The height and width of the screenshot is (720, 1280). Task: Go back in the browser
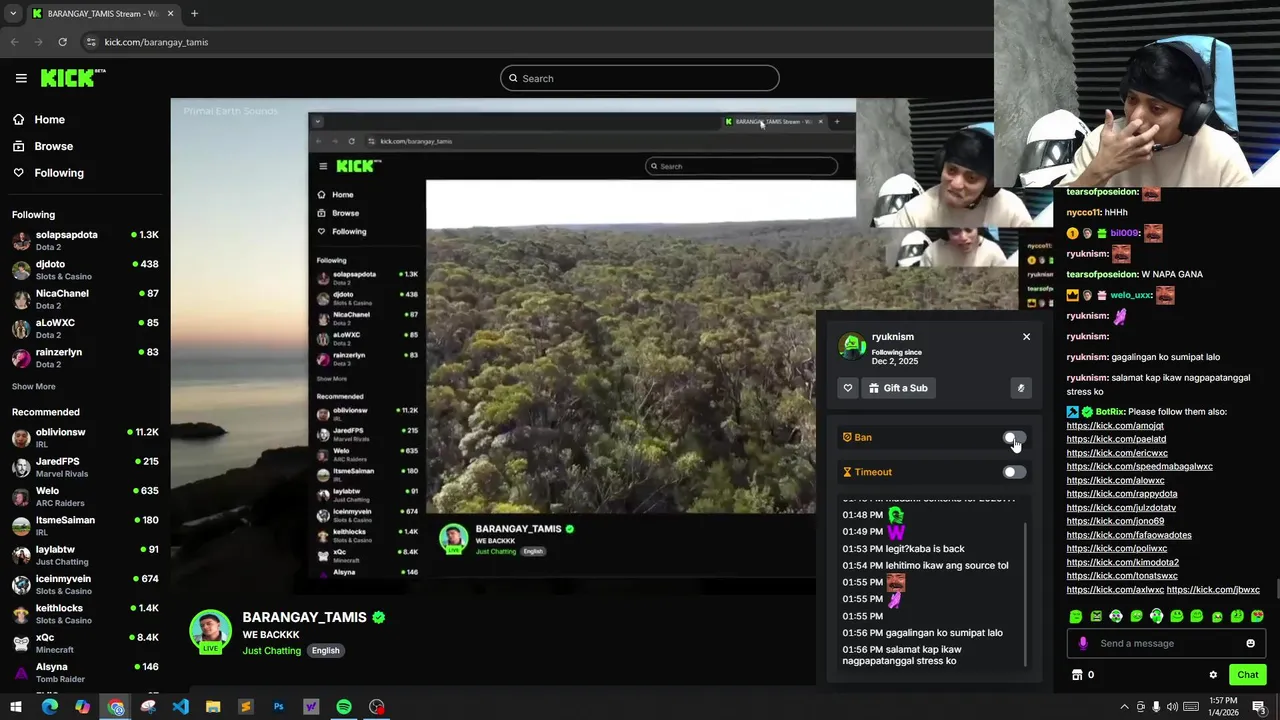coord(15,42)
